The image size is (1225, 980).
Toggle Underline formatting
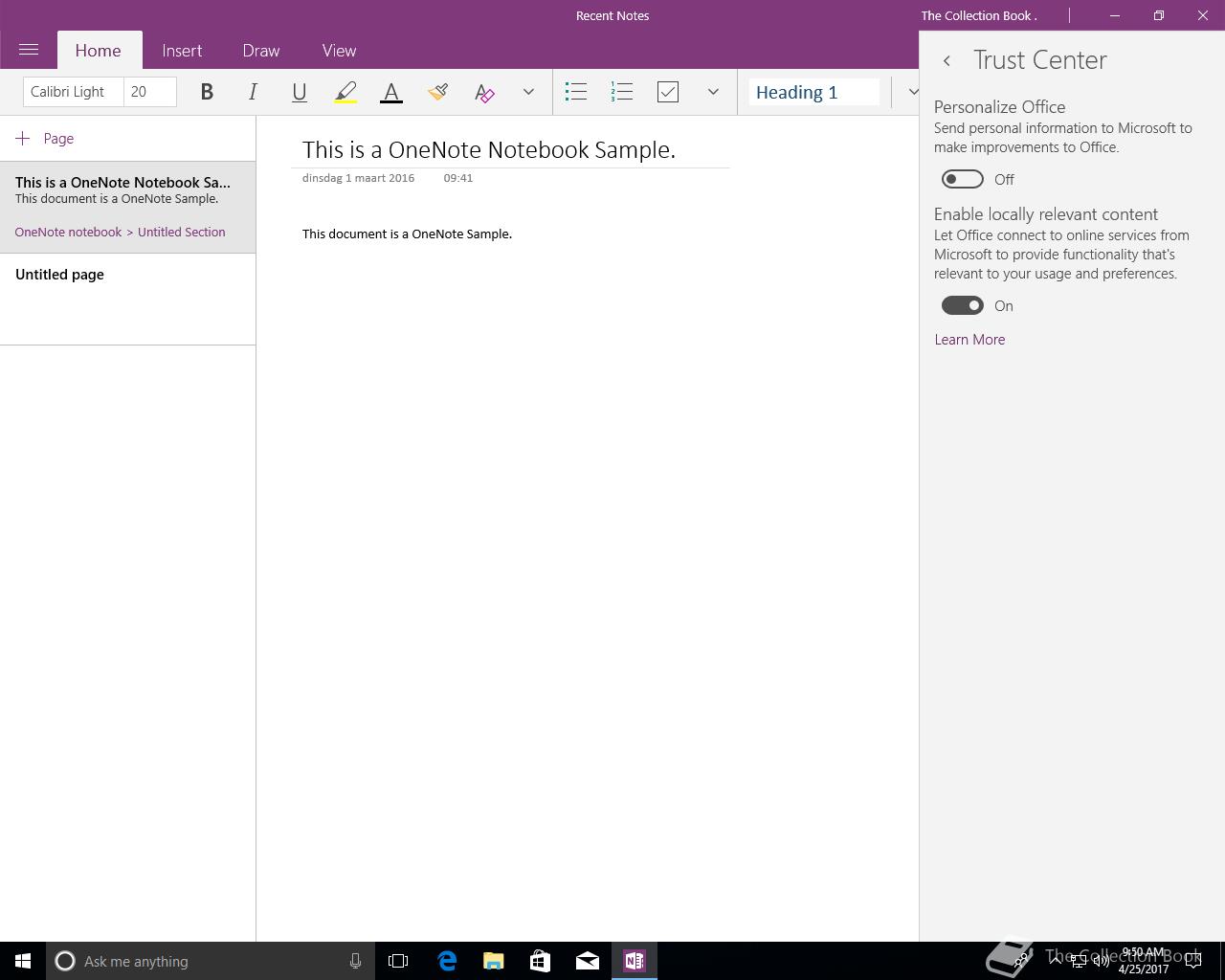coord(299,92)
